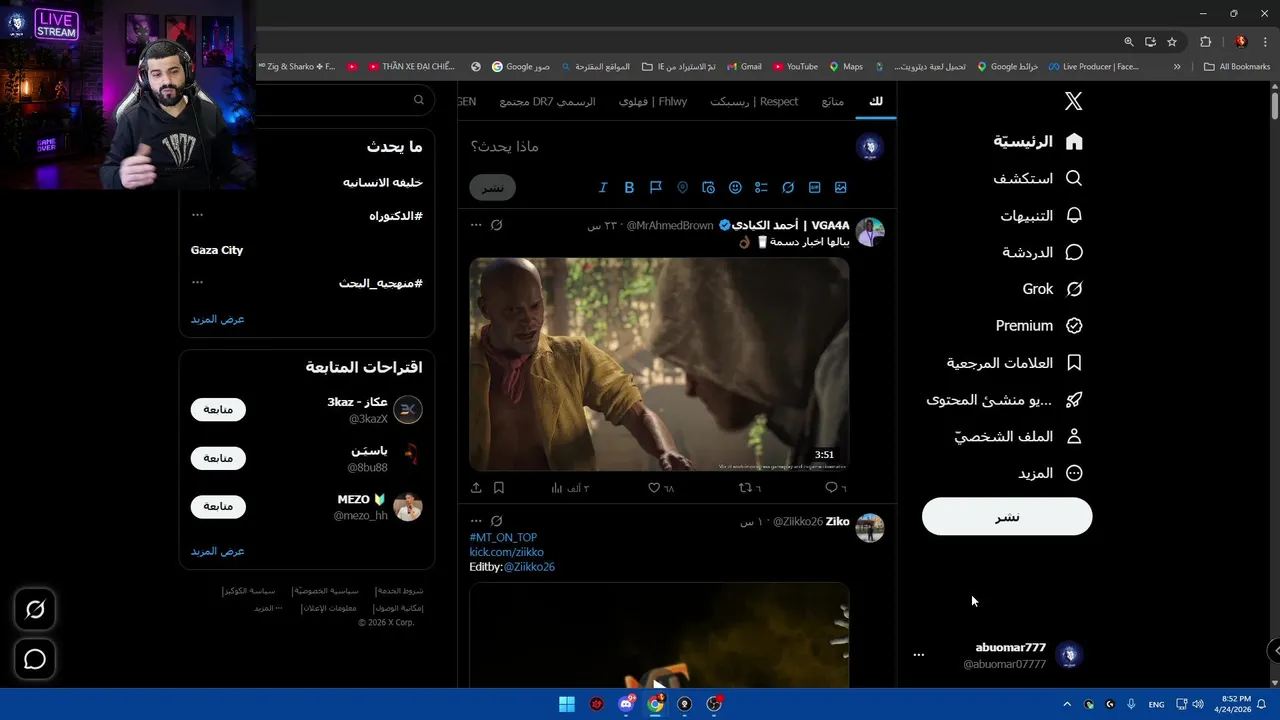Open the Gaza City trend

pyautogui.click(x=217, y=250)
